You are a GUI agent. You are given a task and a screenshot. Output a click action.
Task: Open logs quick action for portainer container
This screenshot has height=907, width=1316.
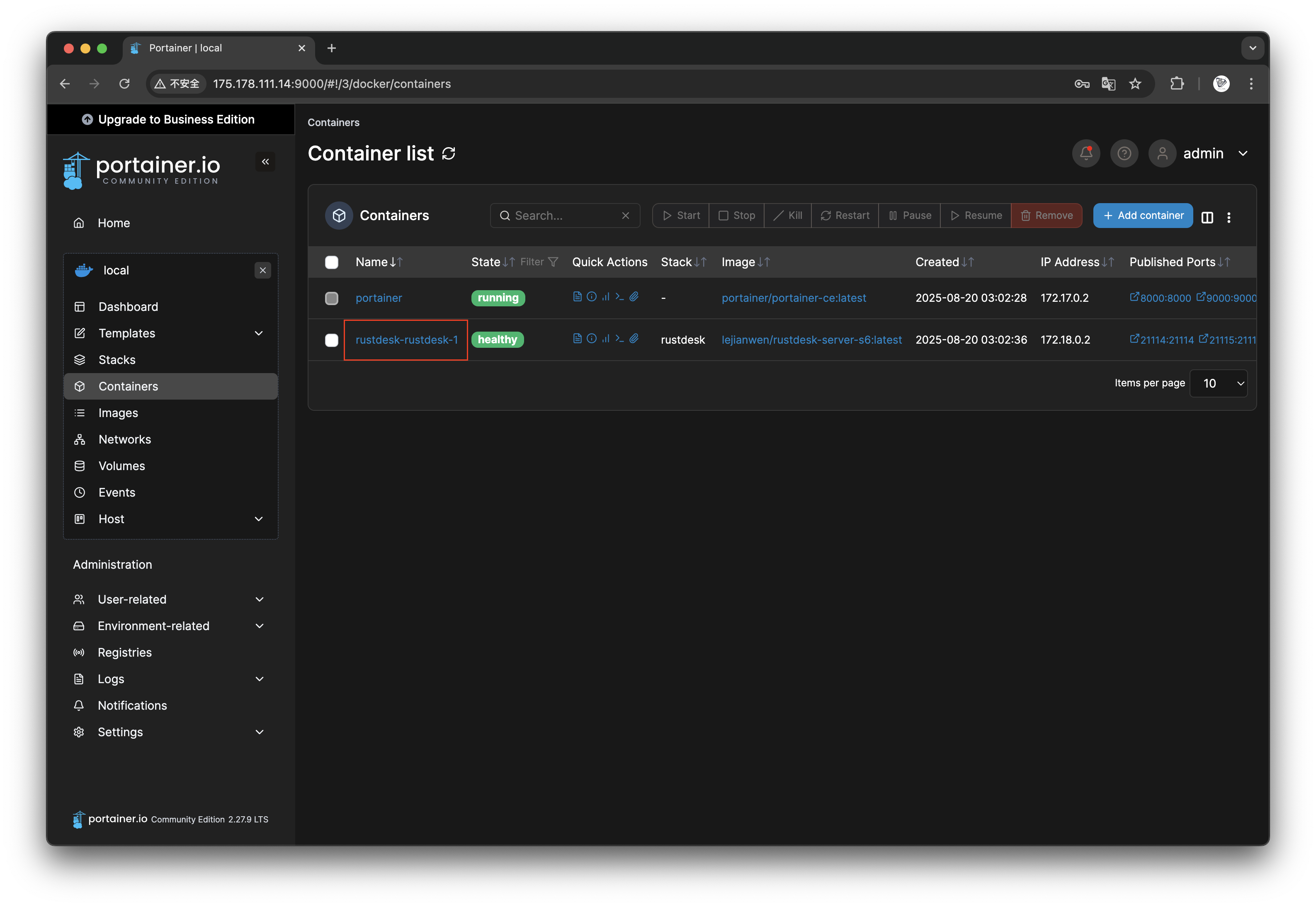577,297
